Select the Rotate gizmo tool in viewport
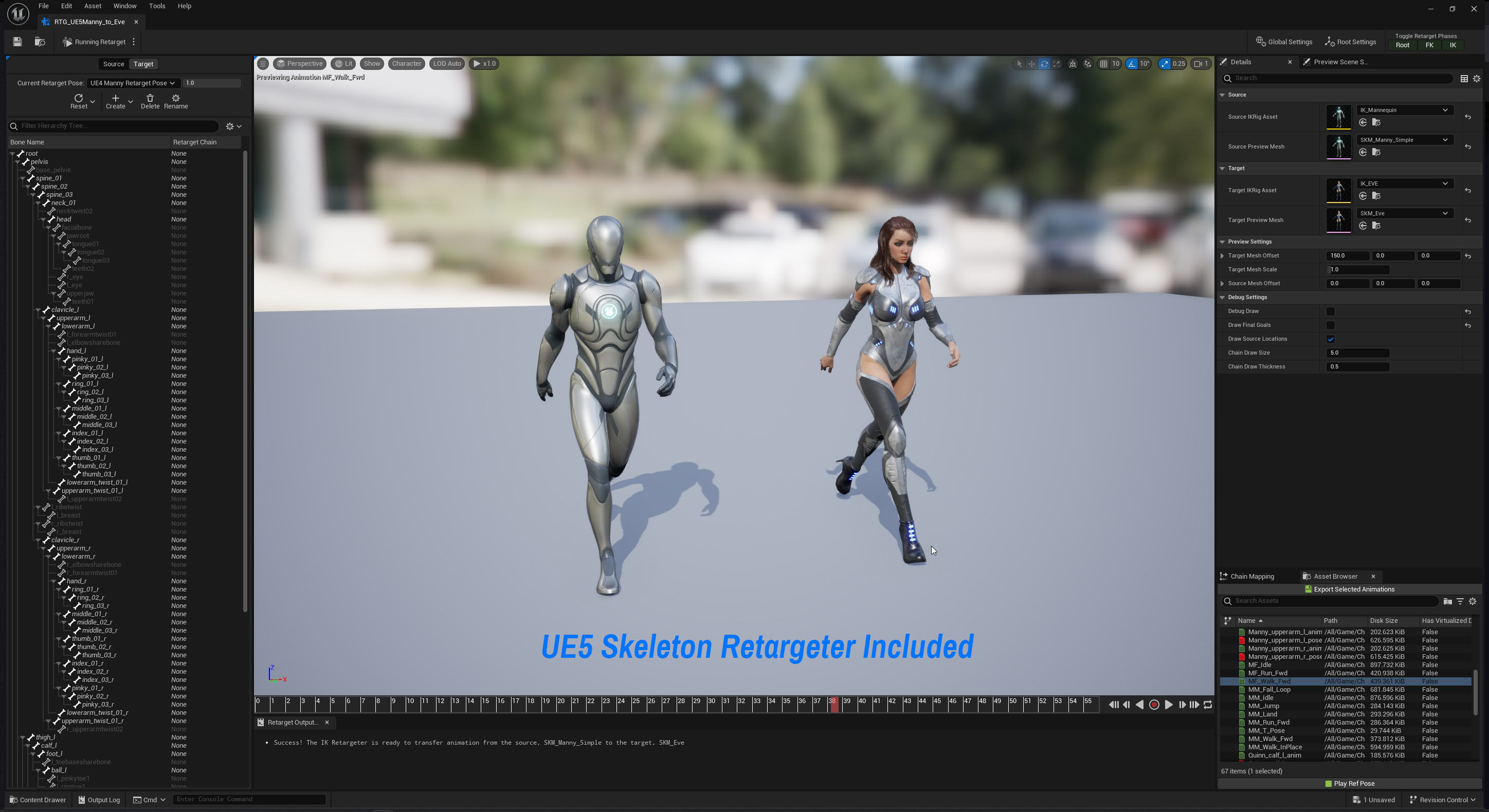The height and width of the screenshot is (812, 1489). [1044, 64]
